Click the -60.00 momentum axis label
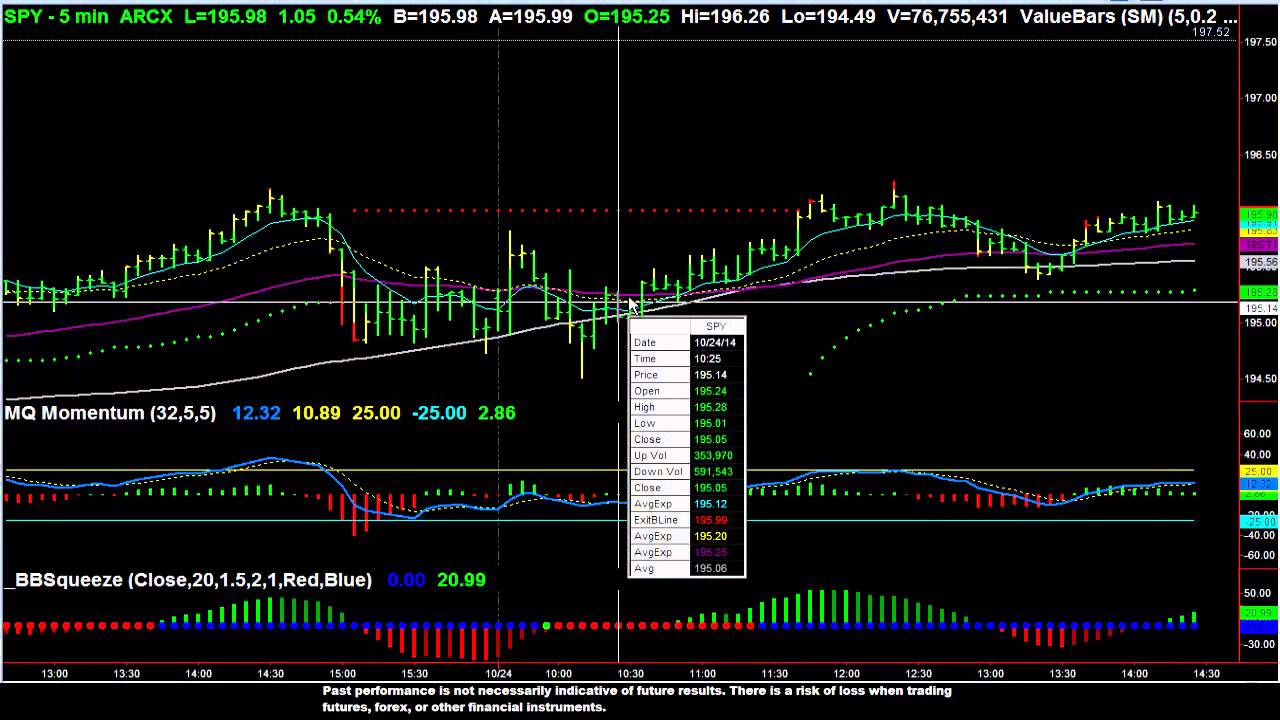The image size is (1280, 720). click(1259, 554)
